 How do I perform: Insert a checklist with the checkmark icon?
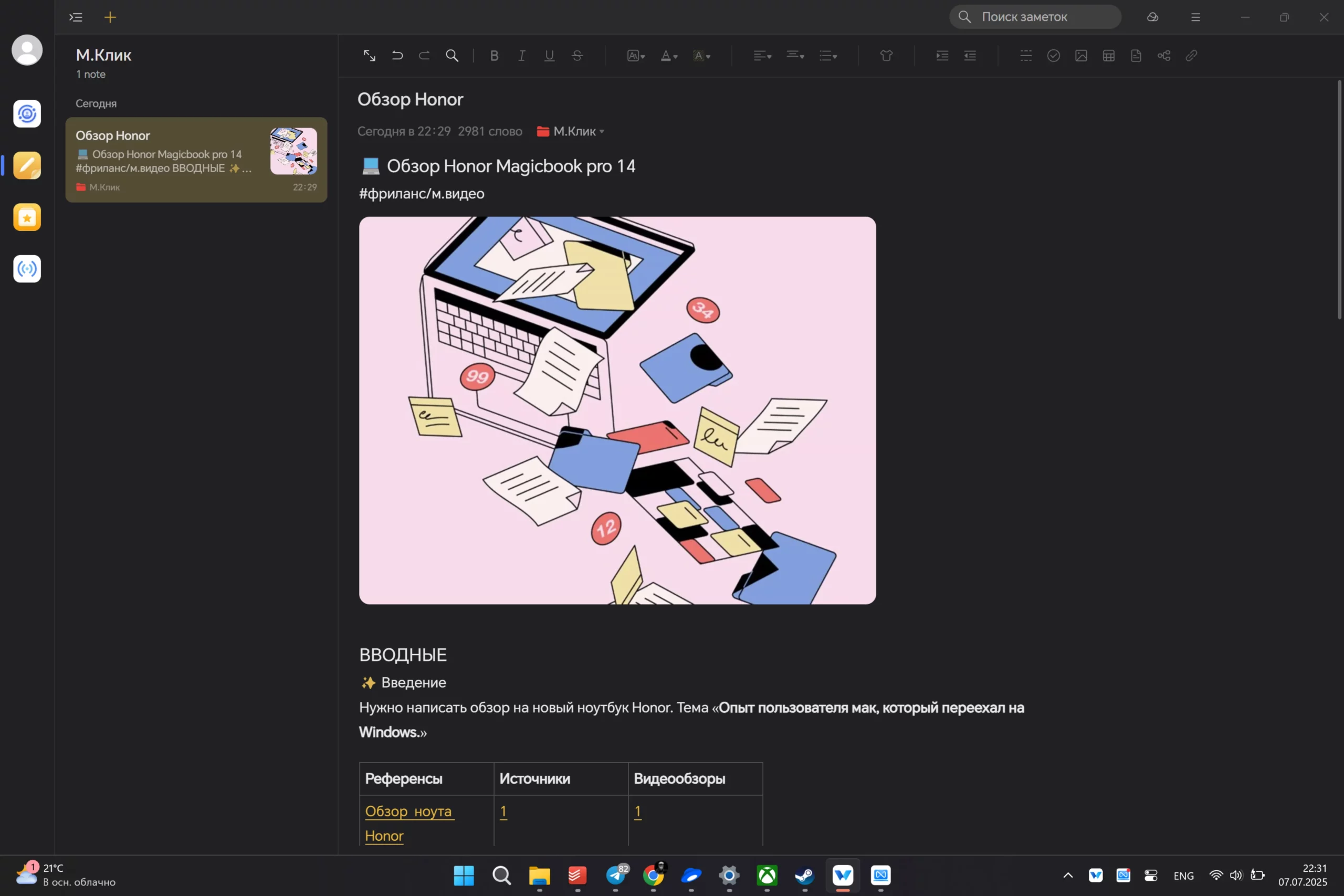1053,56
